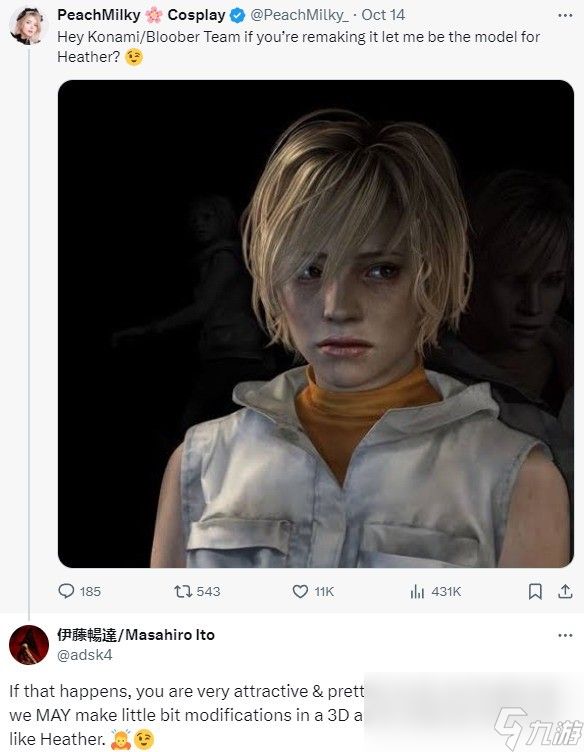
Task: Share the tweet with the upload arrow icon
Action: point(565,591)
